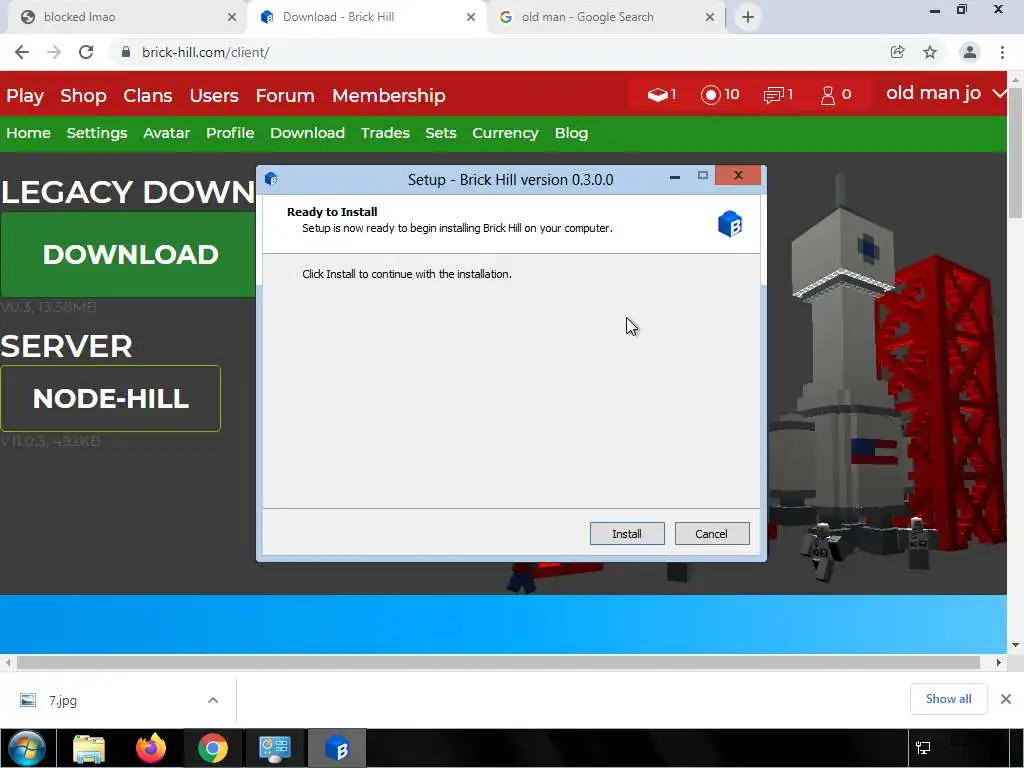
Task: Launch Firefox from the taskbar
Action: pos(151,748)
